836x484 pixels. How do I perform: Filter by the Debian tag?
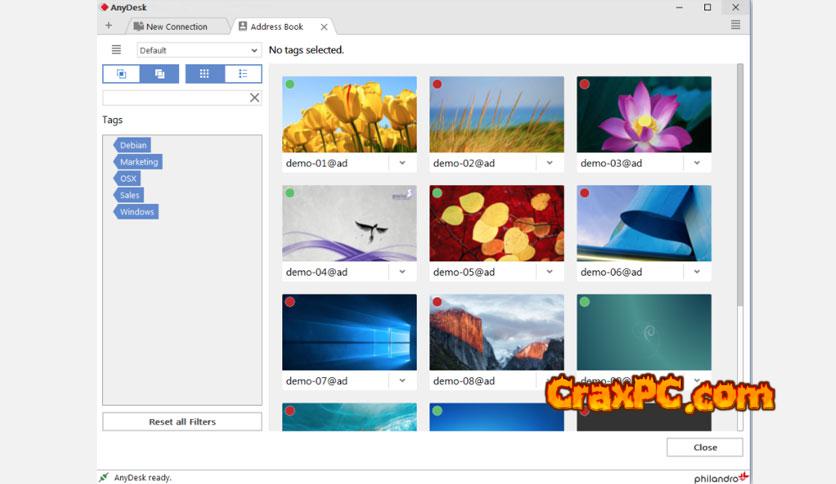[x=132, y=145]
